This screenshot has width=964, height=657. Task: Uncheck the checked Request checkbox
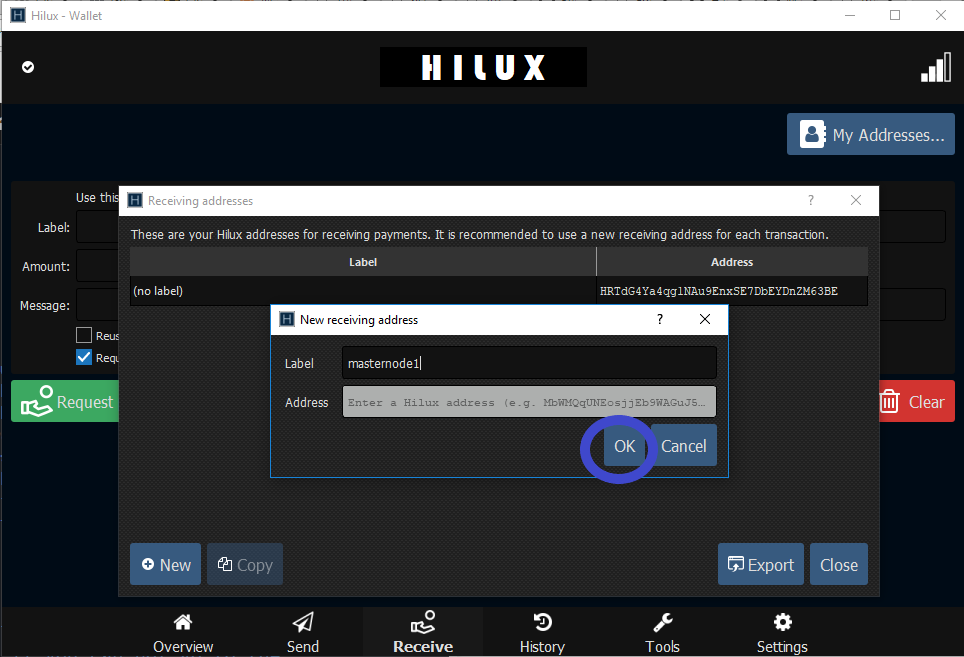pos(84,357)
